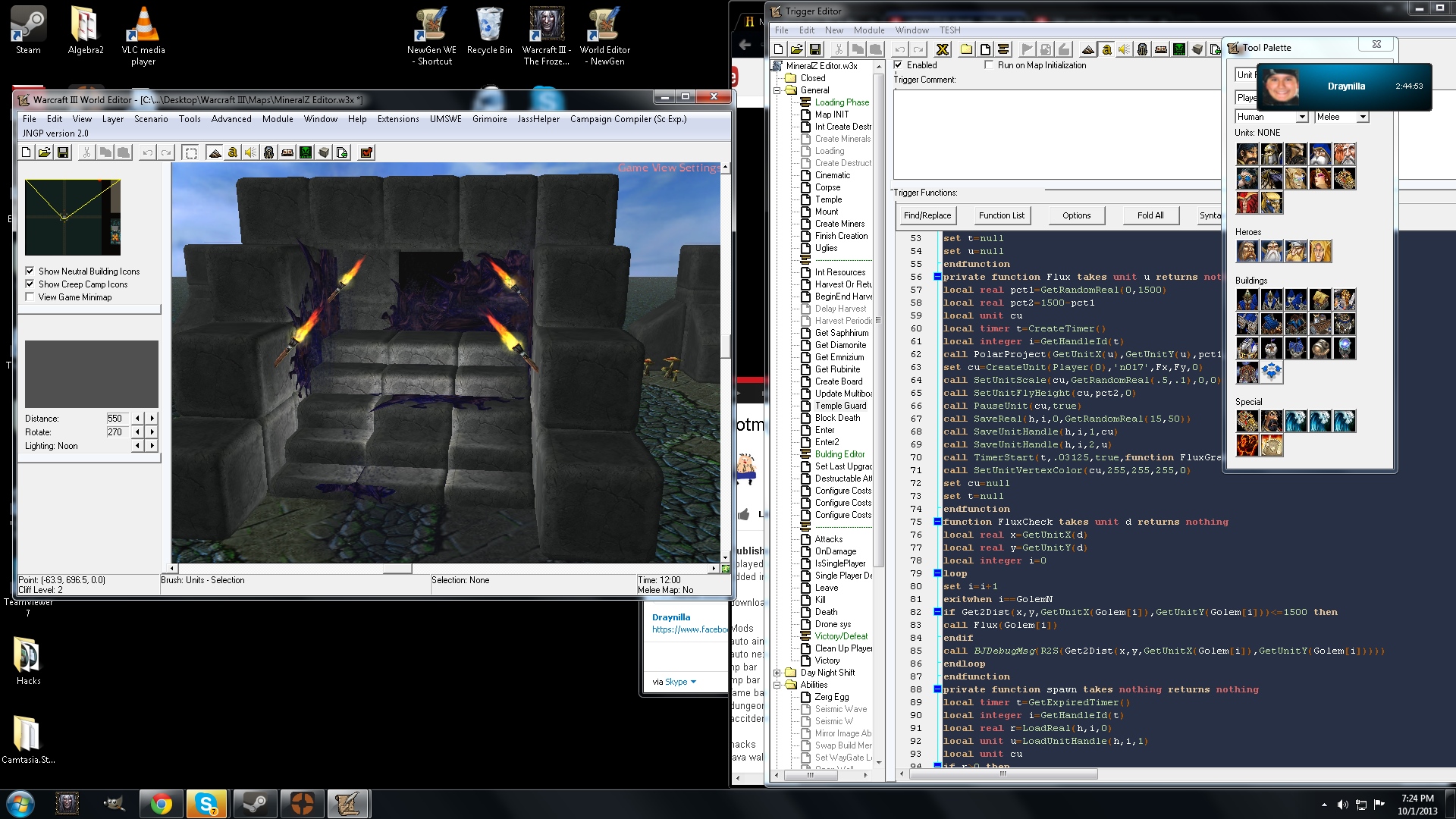The image size is (1456, 819).
Task: Click New Trigger page icon in Trigger Editor
Action: click(985, 49)
